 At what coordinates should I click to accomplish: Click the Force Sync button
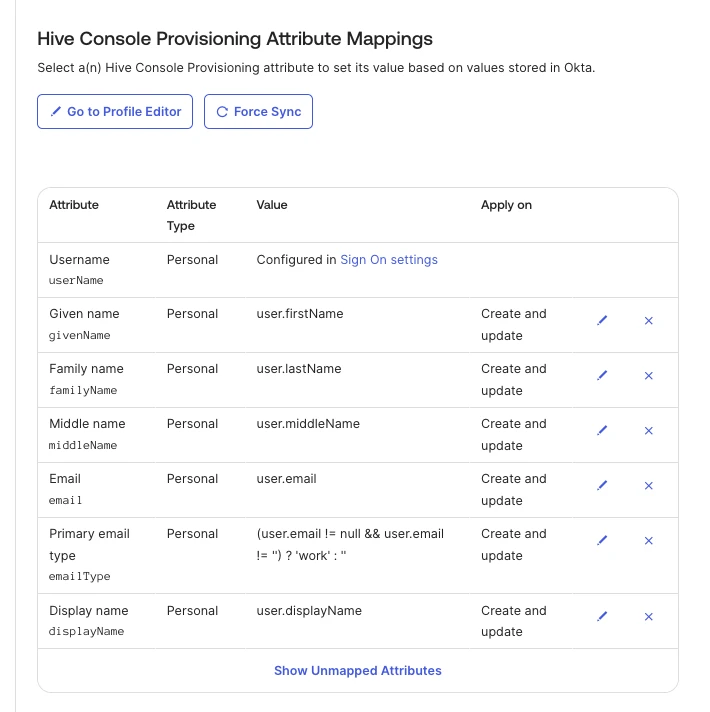click(x=258, y=112)
